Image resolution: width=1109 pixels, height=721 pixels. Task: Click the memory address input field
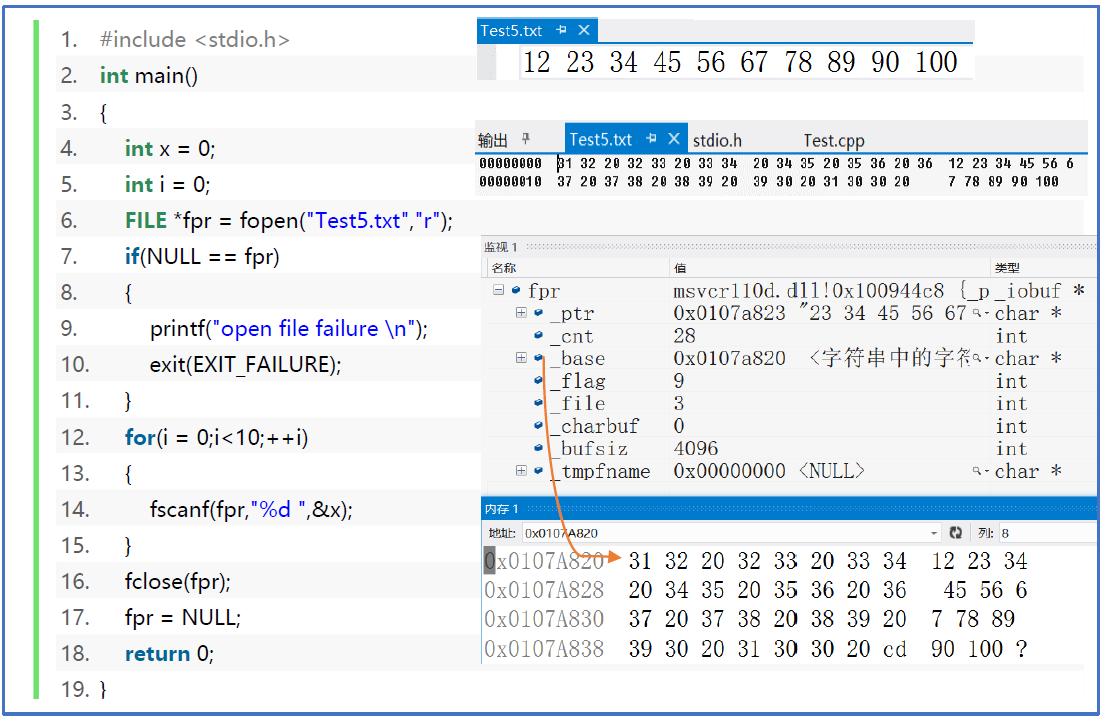coord(720,533)
